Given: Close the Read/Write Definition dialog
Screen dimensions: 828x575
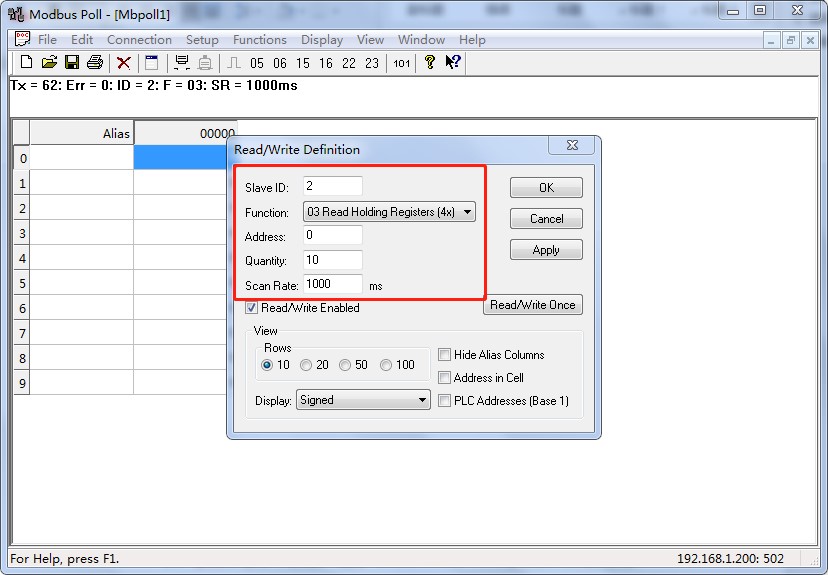Looking at the screenshot, I should click(x=572, y=145).
